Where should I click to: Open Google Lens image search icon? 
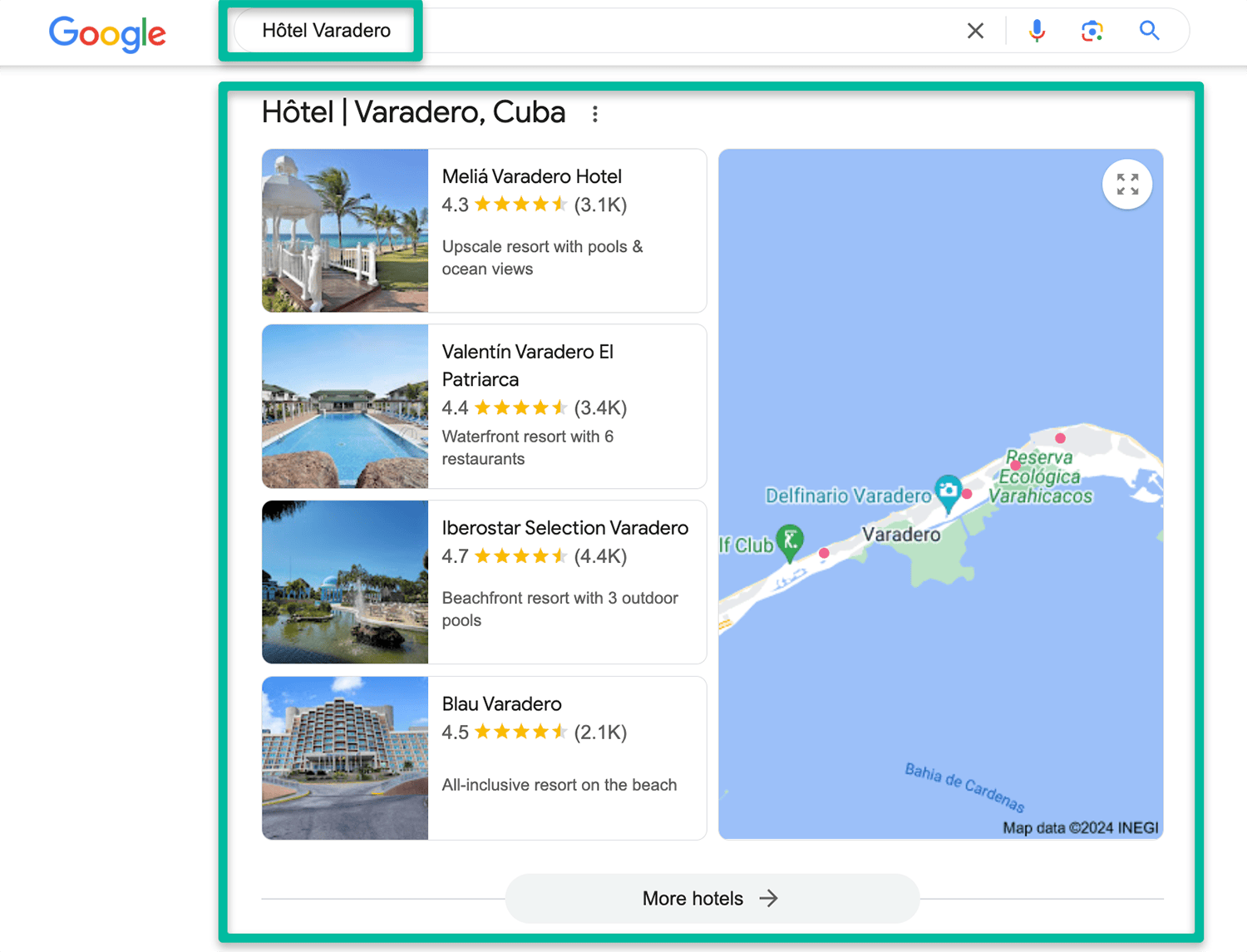click(x=1092, y=31)
